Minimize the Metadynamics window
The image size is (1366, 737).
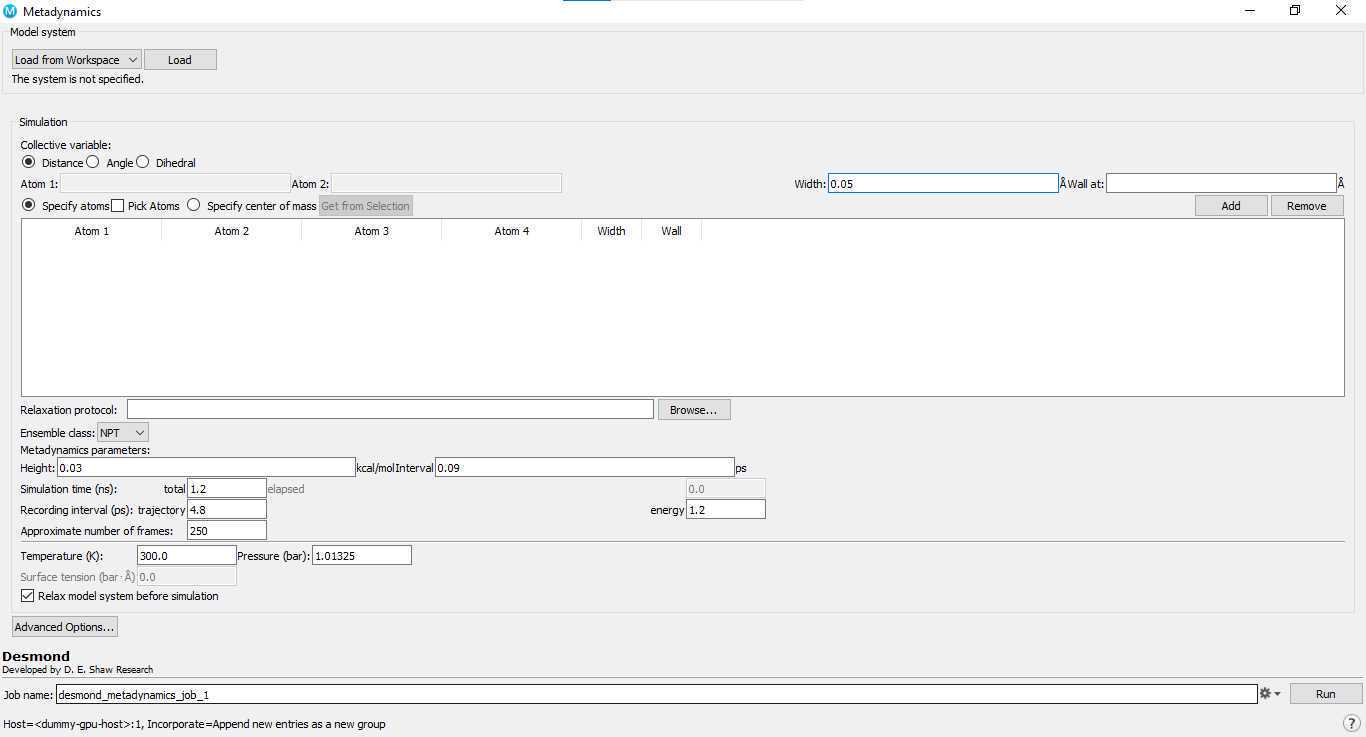1250,11
